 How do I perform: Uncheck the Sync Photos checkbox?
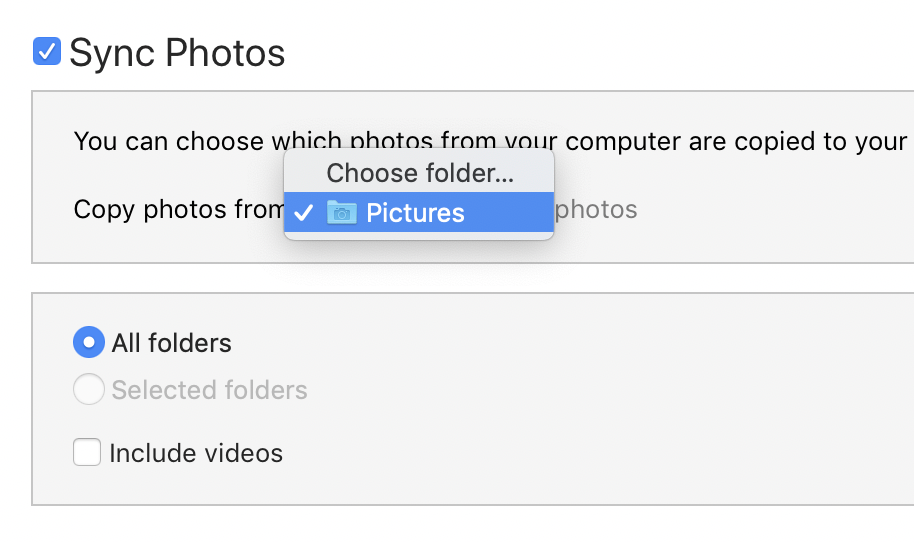click(x=47, y=51)
